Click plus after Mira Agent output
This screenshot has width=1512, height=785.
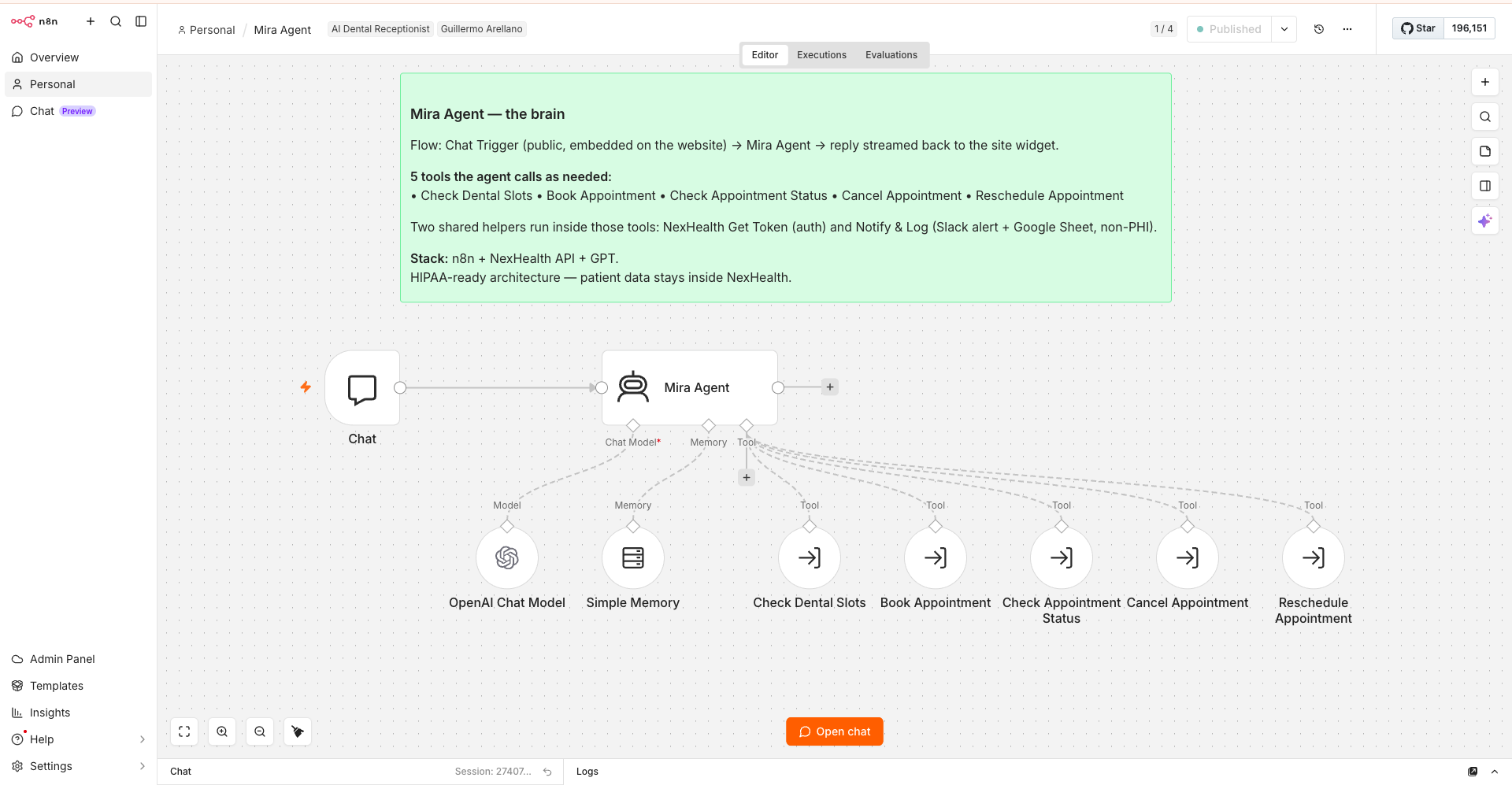pos(830,387)
